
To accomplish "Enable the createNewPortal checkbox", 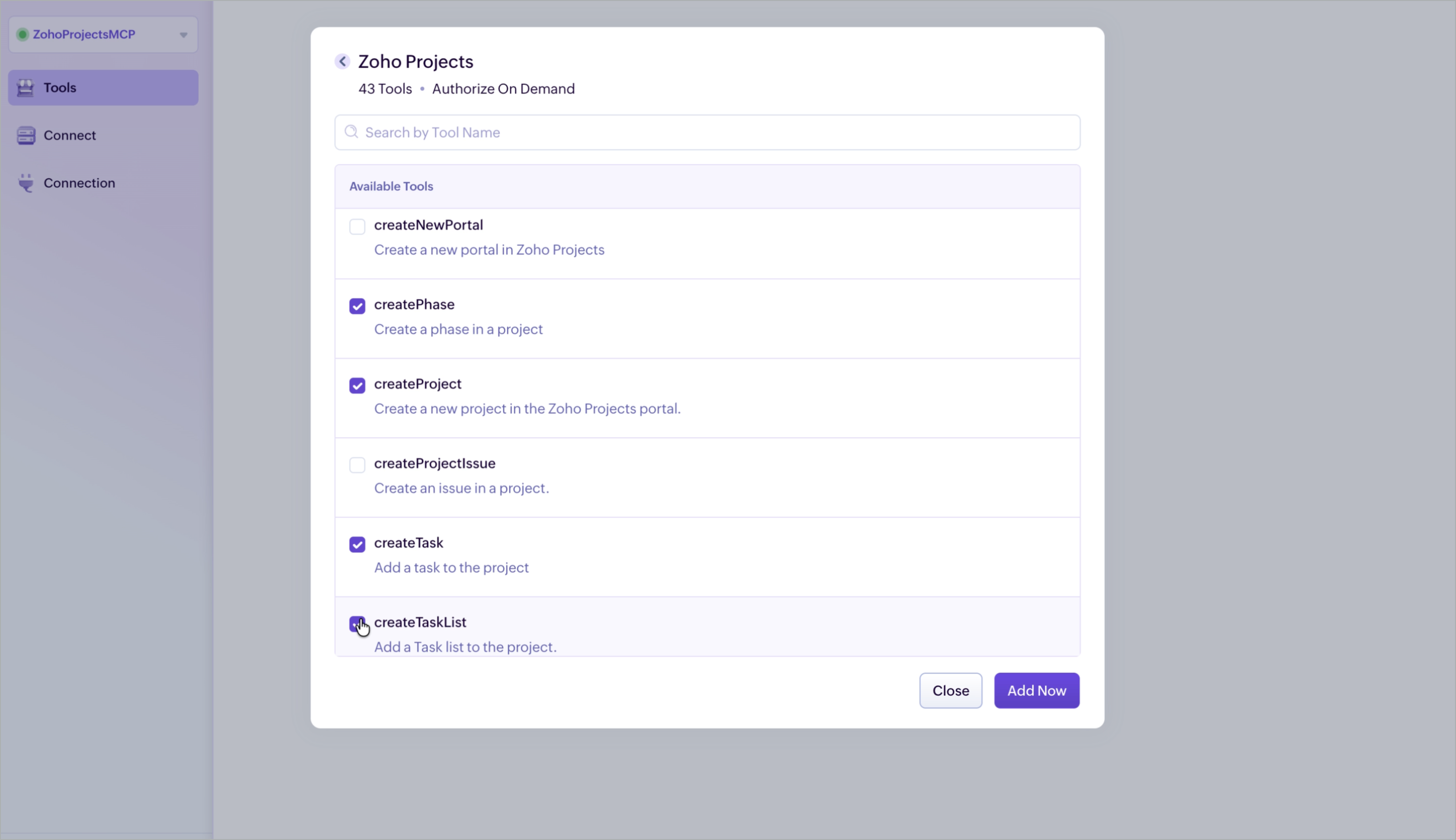I will (x=357, y=227).
